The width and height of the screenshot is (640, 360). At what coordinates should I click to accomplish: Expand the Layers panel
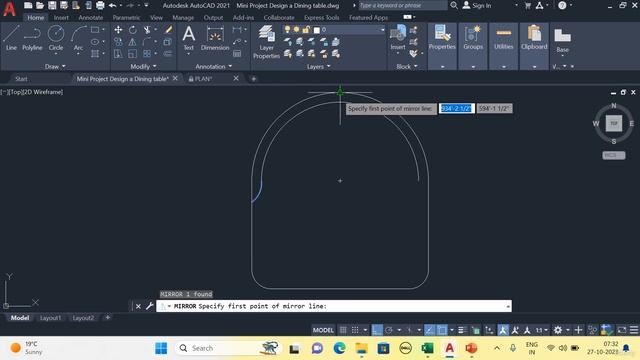(318, 67)
